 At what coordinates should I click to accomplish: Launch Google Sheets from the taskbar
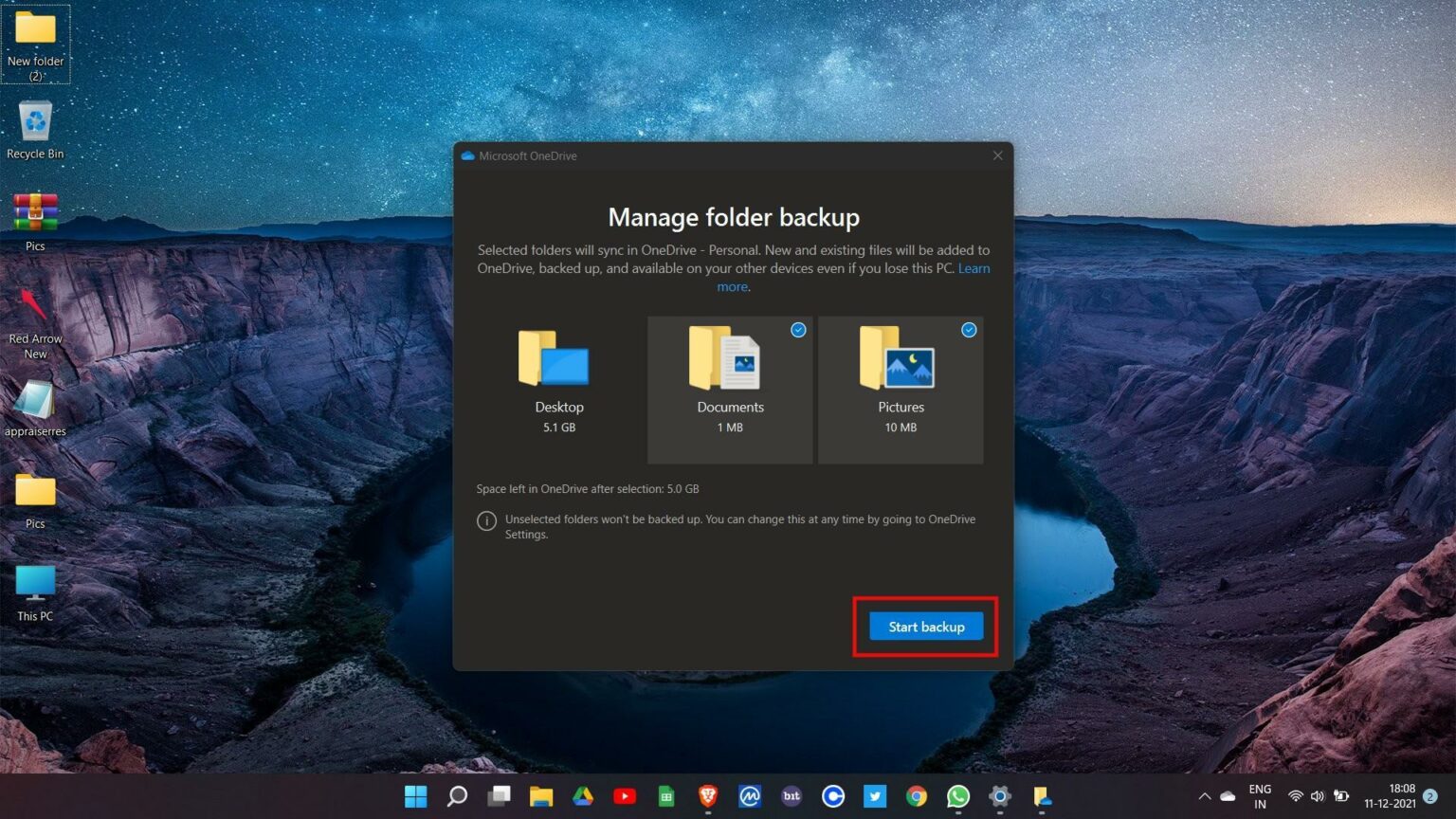[x=666, y=796]
